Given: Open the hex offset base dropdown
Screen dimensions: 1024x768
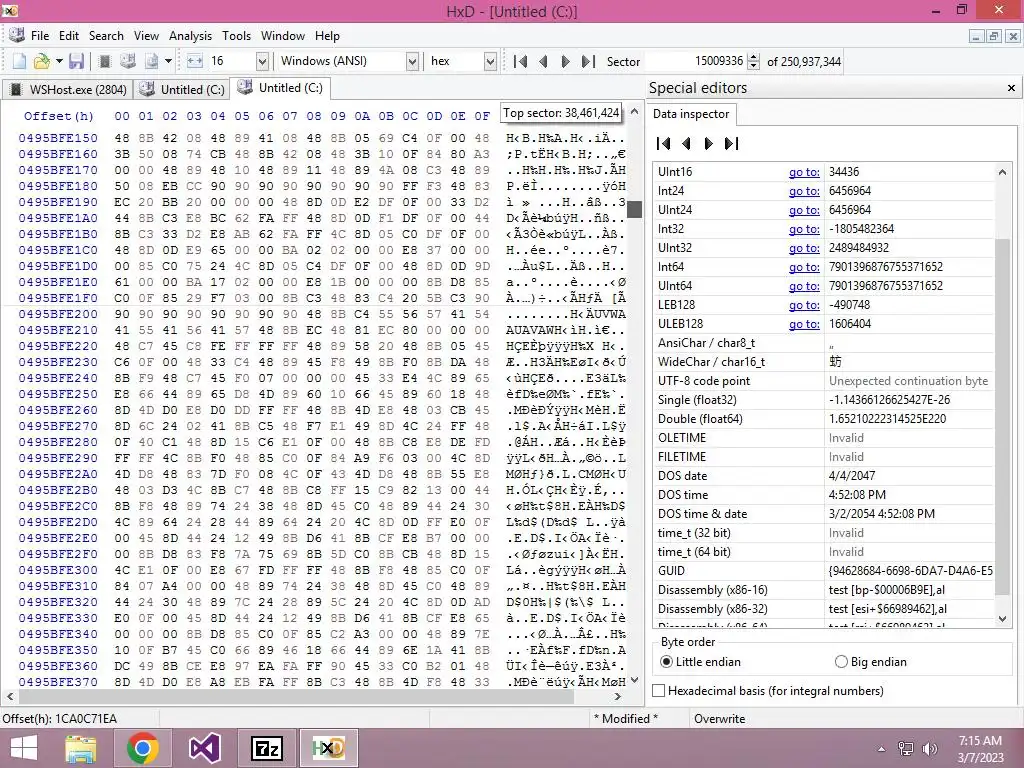Looking at the screenshot, I should 490,61.
